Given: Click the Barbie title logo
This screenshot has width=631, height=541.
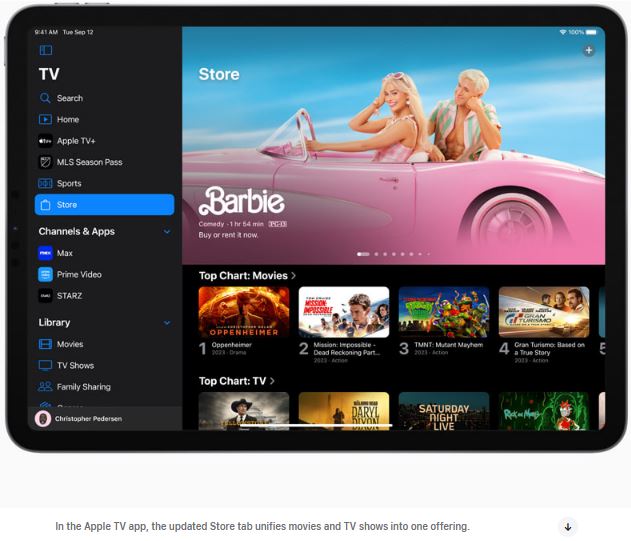Looking at the screenshot, I should 242,201.
